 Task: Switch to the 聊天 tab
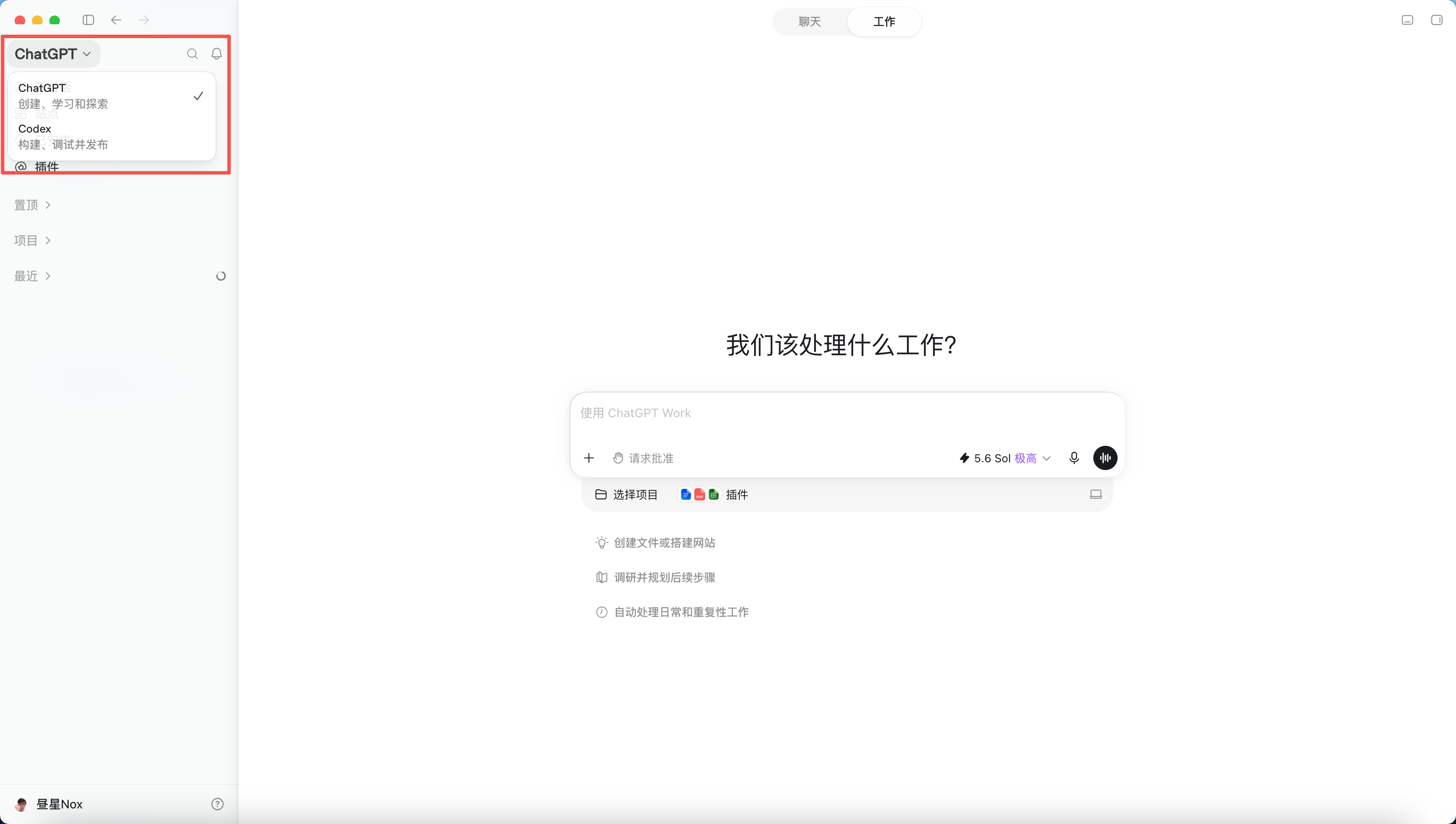pos(809,22)
